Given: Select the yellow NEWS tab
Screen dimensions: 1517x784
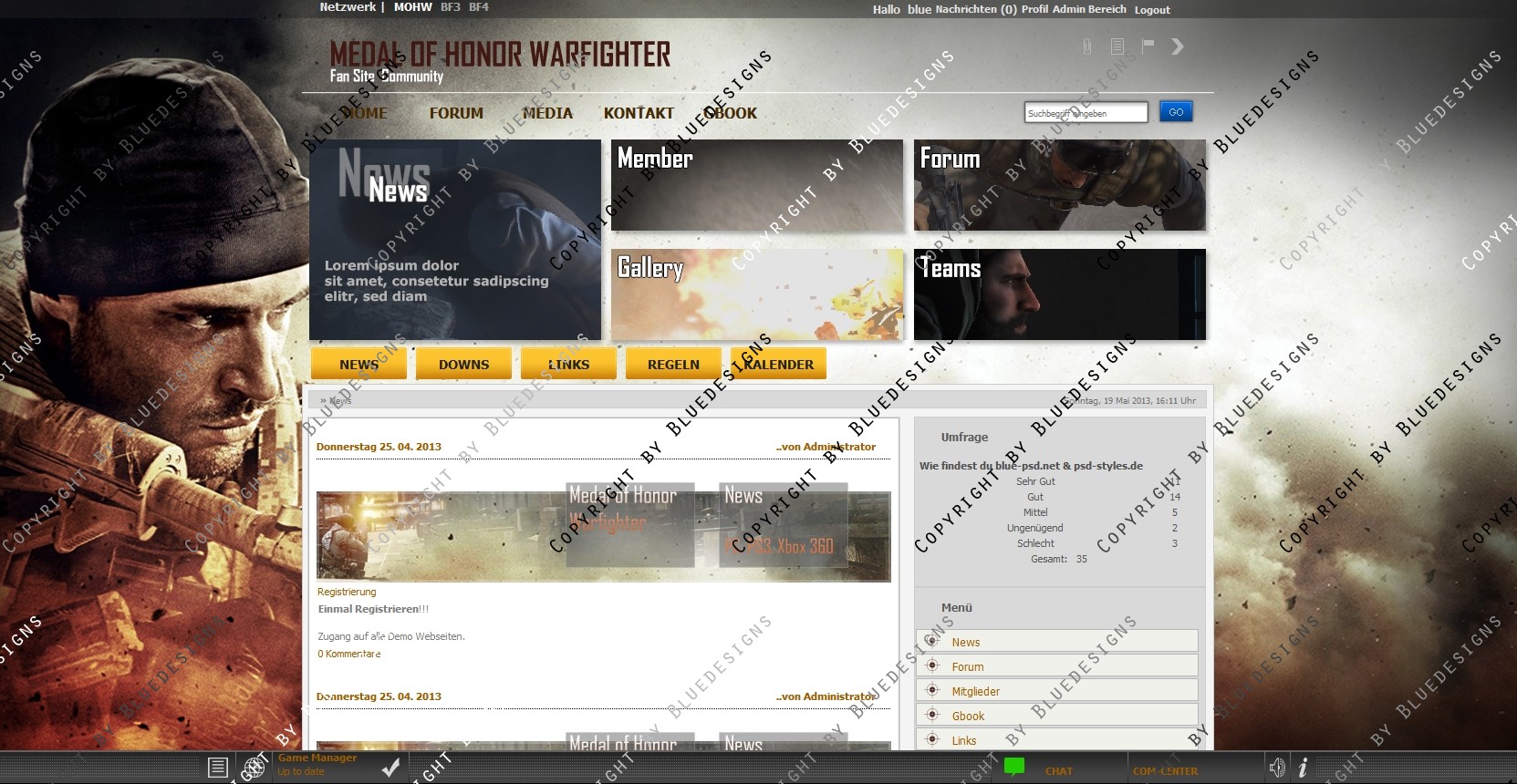Looking at the screenshot, I should 358,364.
